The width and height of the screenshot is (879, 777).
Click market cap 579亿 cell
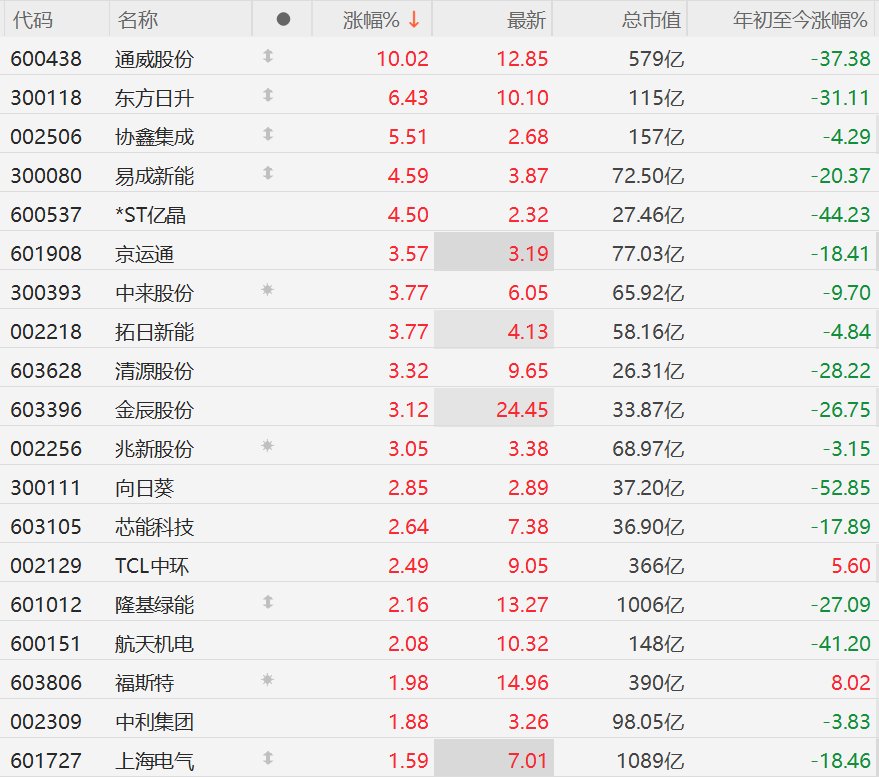(x=656, y=59)
